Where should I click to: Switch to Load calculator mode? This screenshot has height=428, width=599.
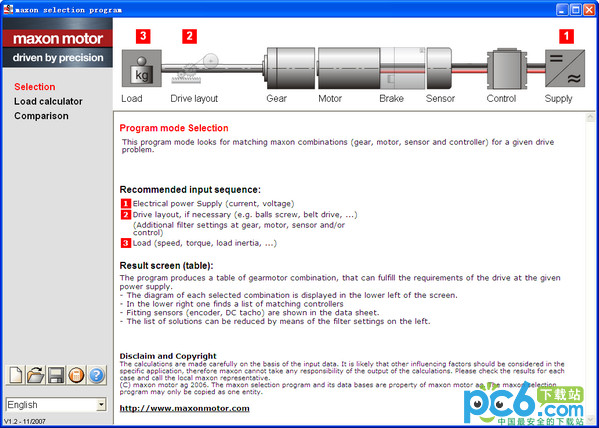tap(48, 101)
